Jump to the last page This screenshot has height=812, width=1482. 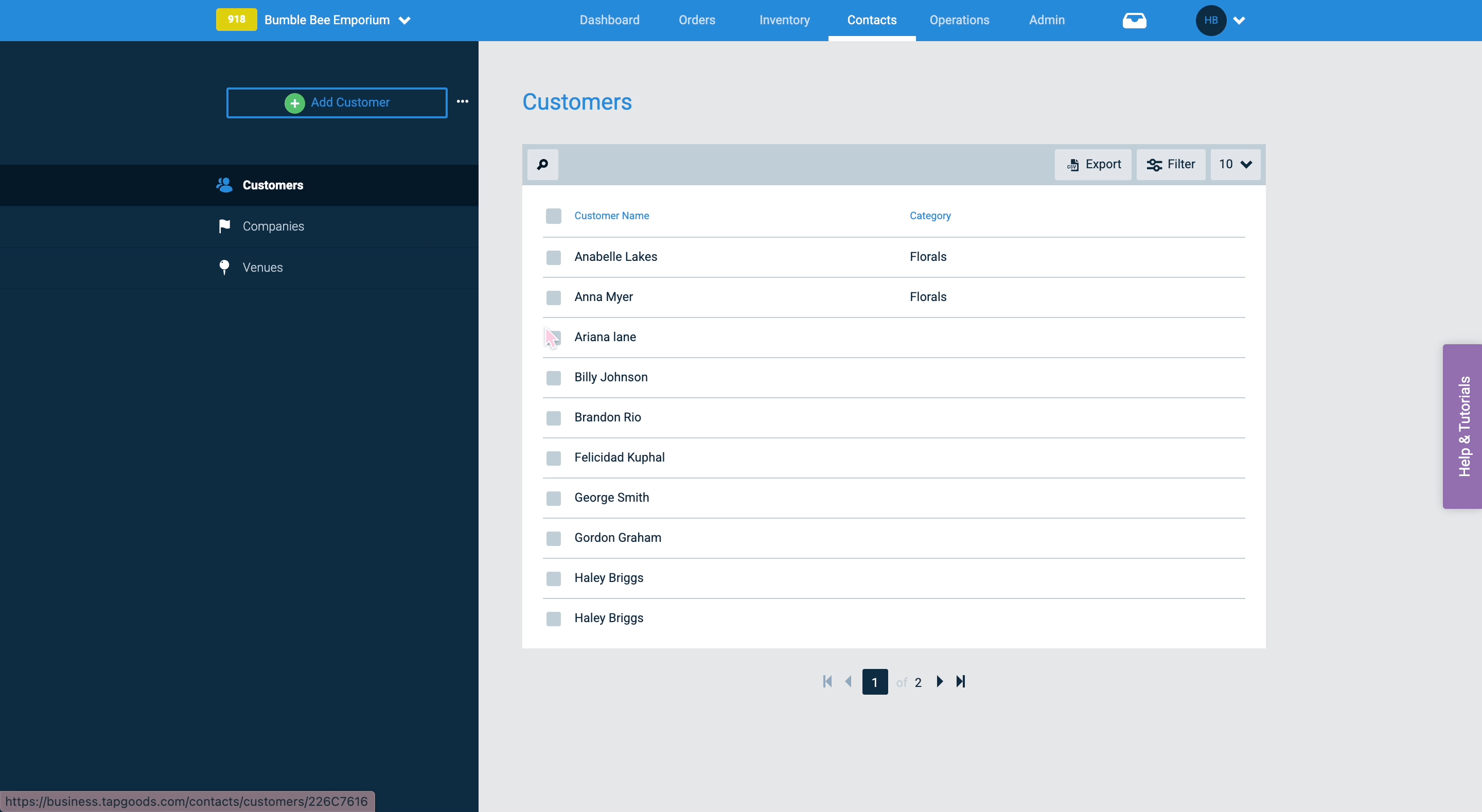coord(960,681)
